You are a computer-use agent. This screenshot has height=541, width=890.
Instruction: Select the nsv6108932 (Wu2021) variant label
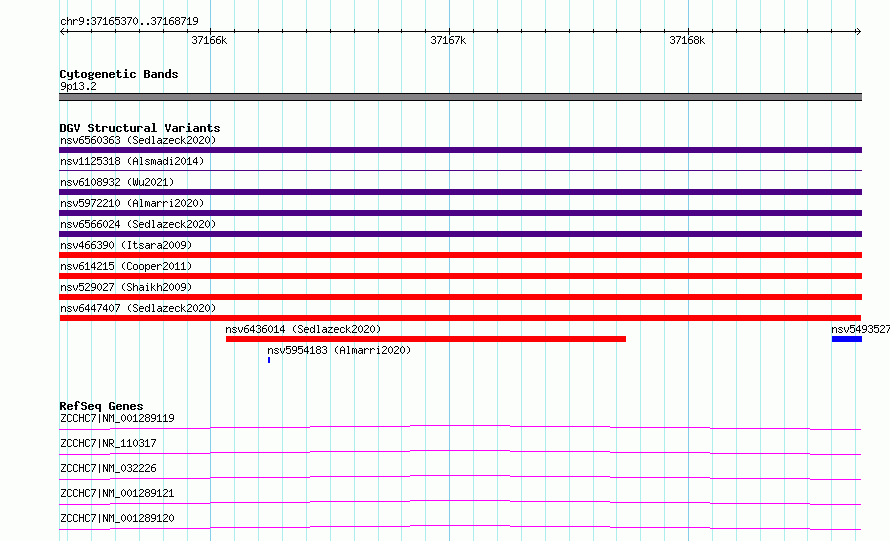pyautogui.click(x=117, y=182)
